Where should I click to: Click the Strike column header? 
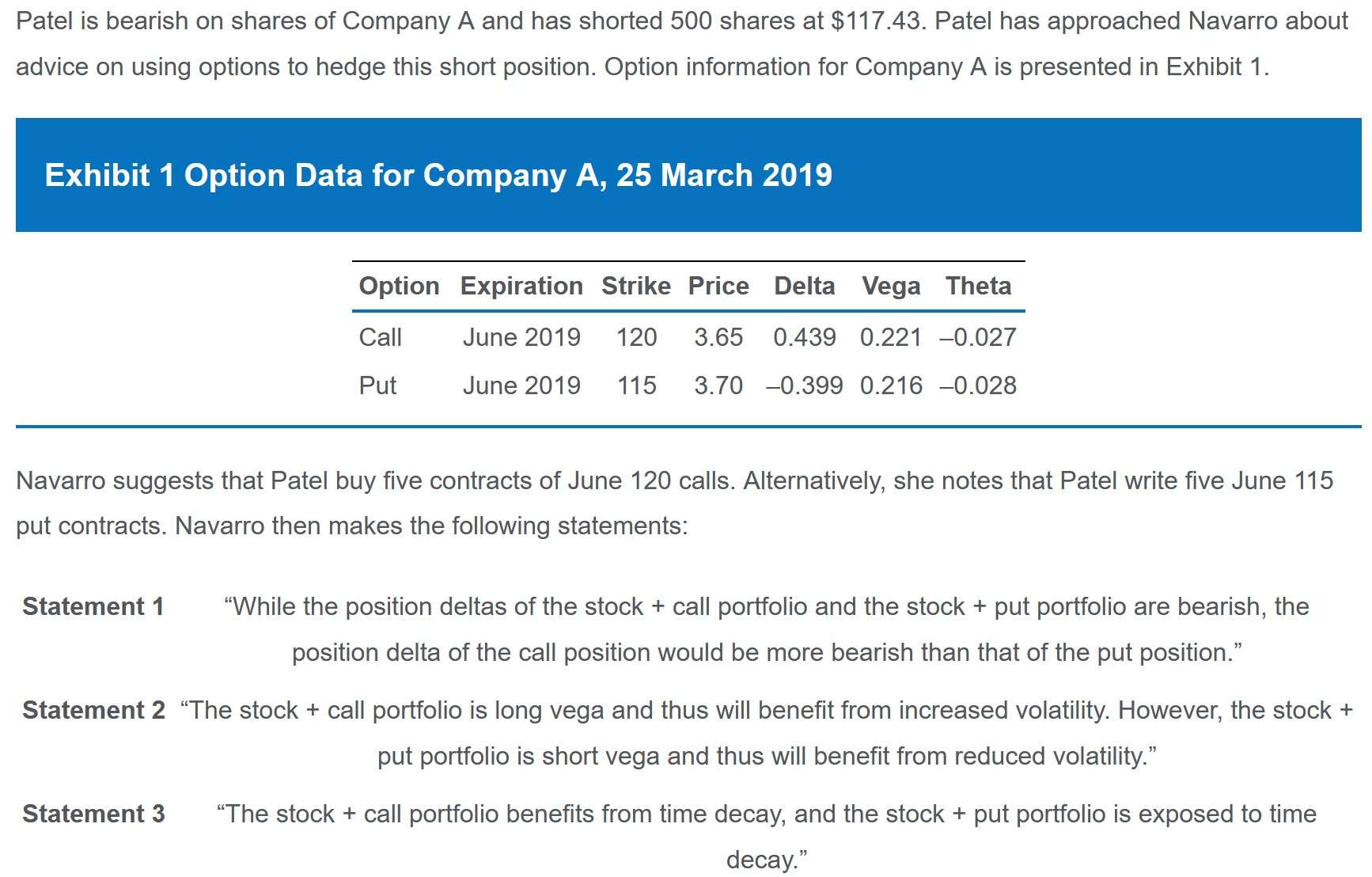pos(636,286)
